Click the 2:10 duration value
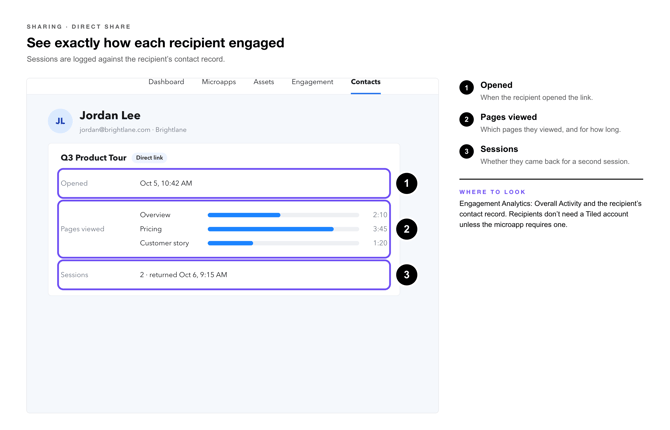 coord(380,215)
